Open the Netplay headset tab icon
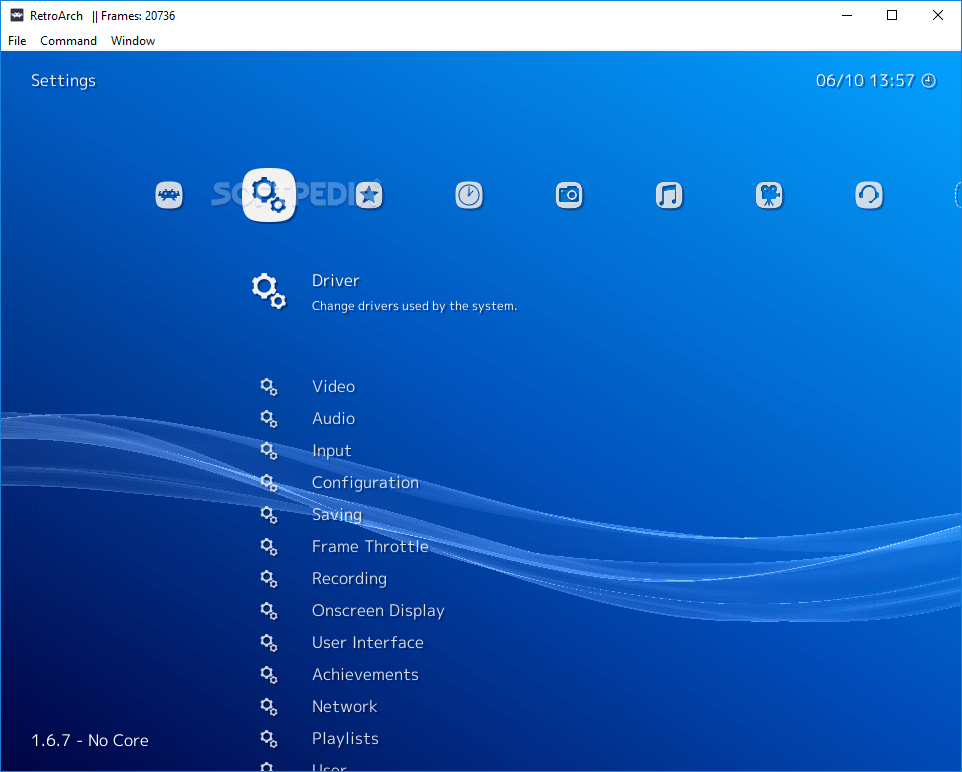Image resolution: width=962 pixels, height=772 pixels. coord(869,195)
